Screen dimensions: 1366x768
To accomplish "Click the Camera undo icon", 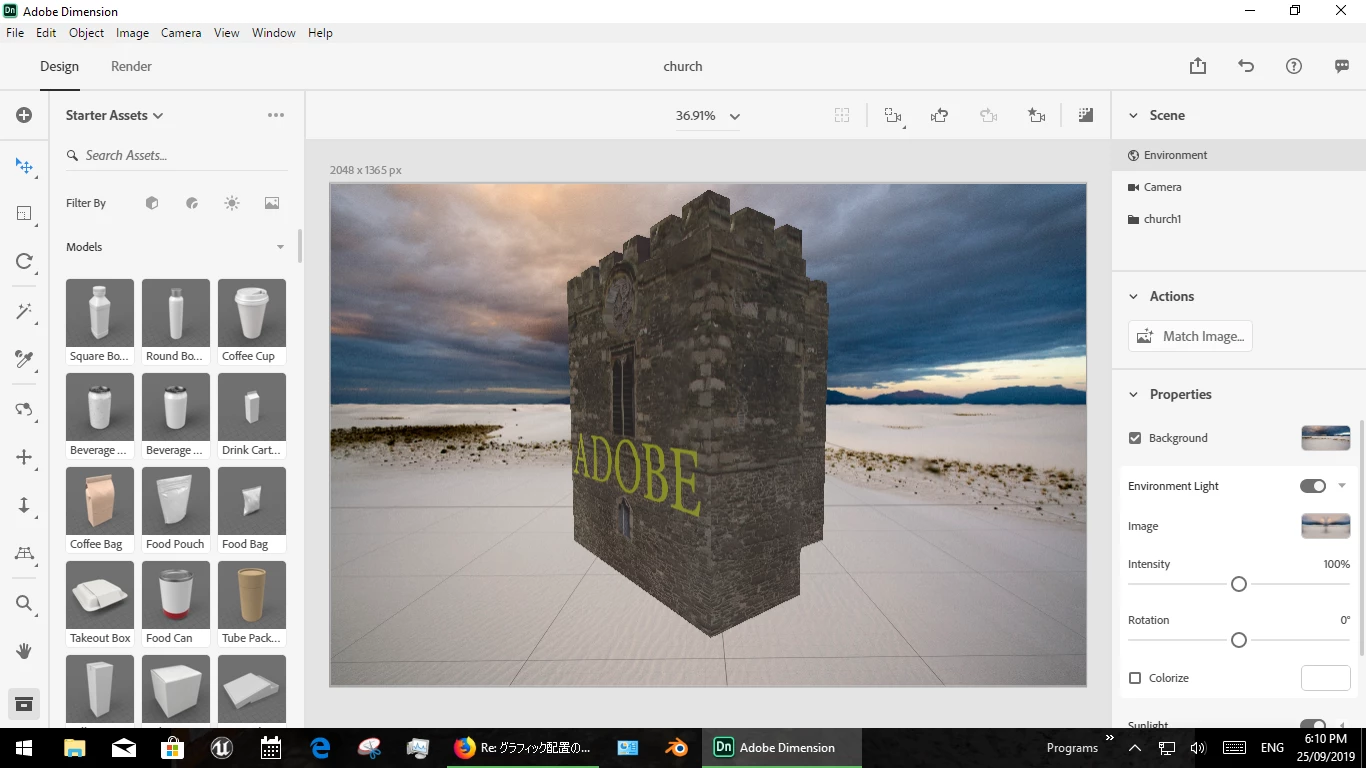I will pyautogui.click(x=939, y=116).
